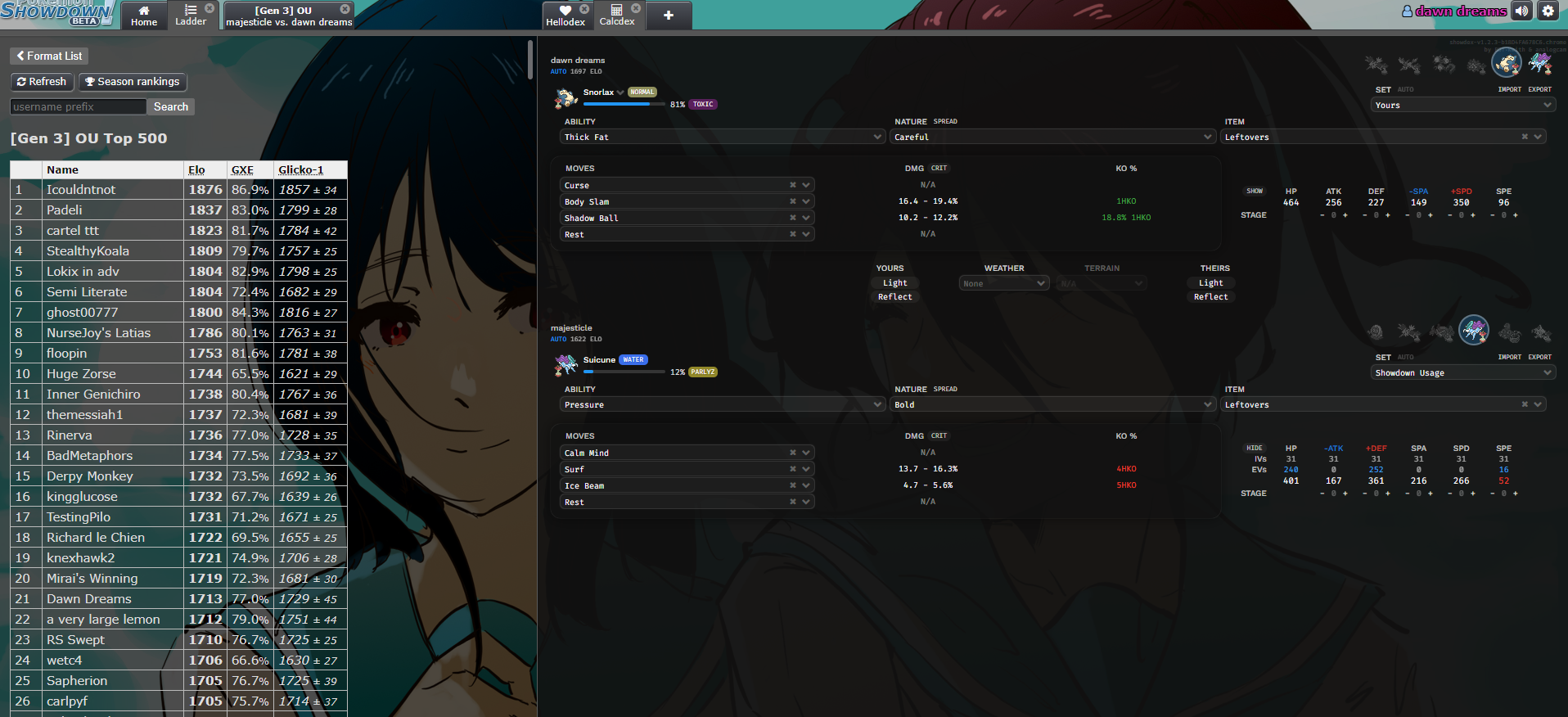The image size is (1568, 717).
Task: Toggle Snorlax's TOXIC status badge
Action: [703, 104]
